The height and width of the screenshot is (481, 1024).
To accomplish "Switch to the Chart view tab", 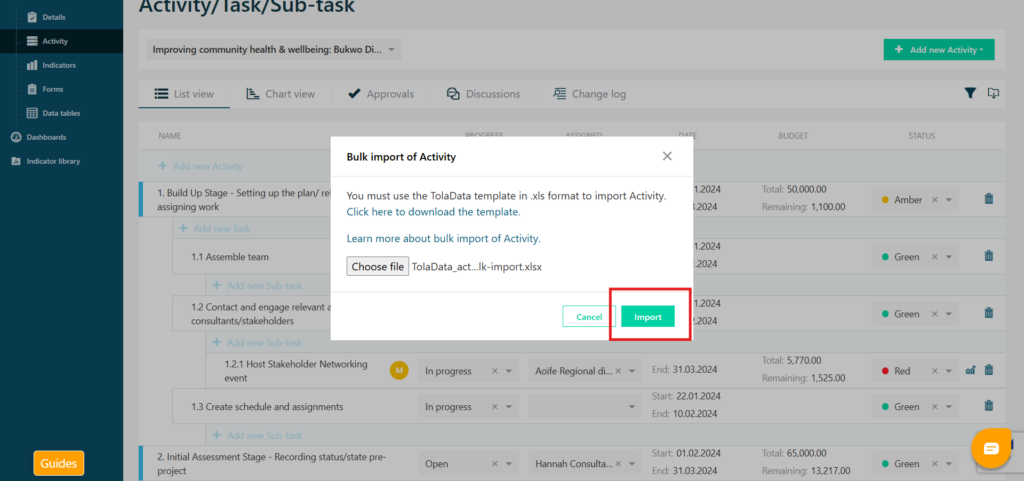I will [x=281, y=94].
